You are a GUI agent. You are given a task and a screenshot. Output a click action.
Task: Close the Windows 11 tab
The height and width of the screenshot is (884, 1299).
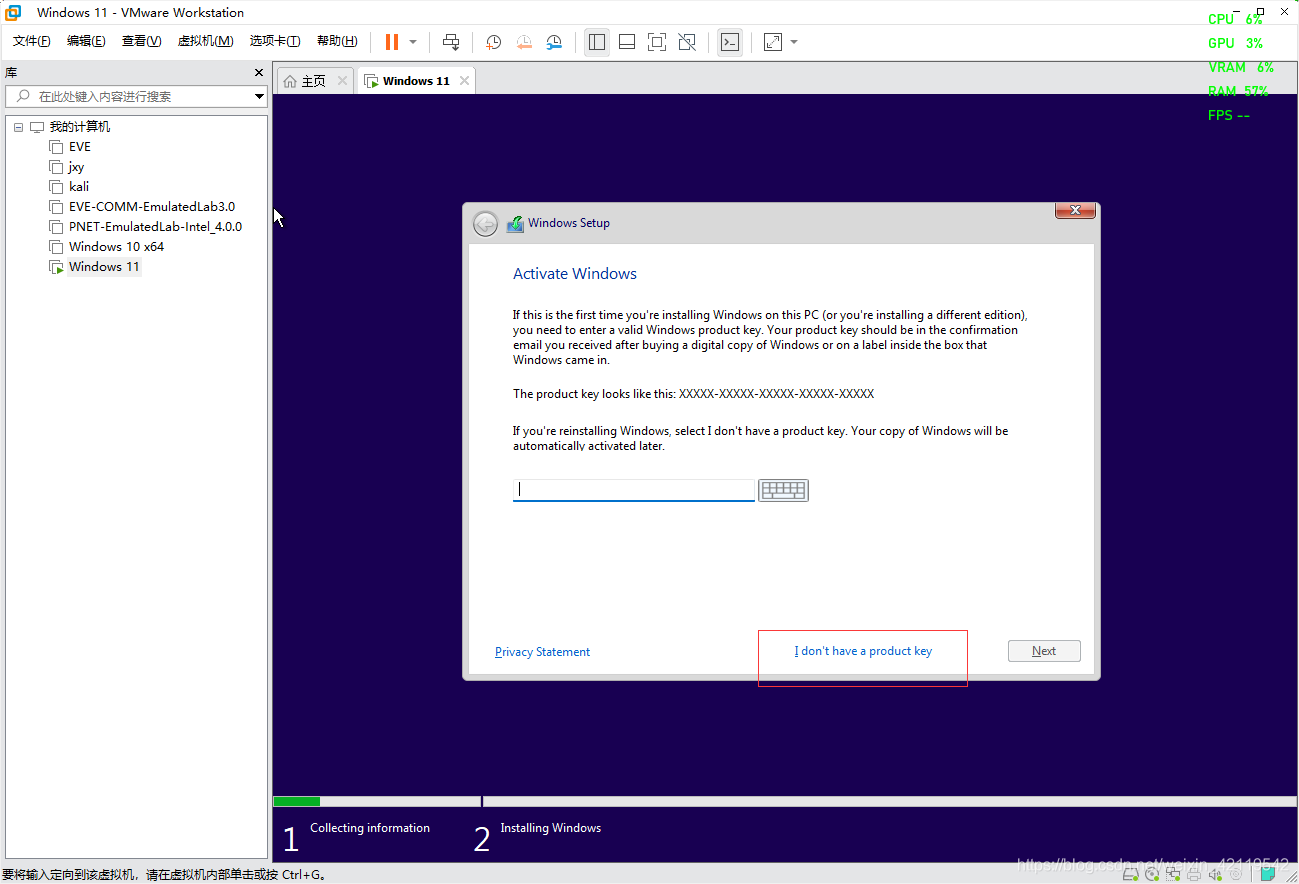point(464,81)
